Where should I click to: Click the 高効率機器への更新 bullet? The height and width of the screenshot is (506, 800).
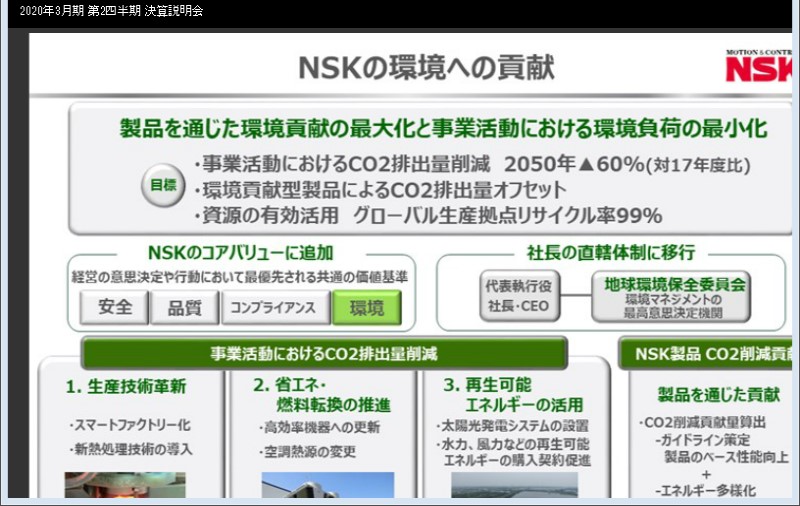[319, 427]
